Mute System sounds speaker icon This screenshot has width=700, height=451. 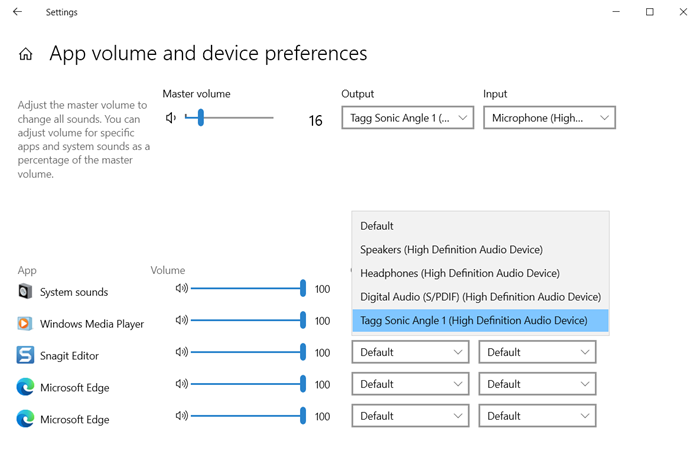coord(181,289)
